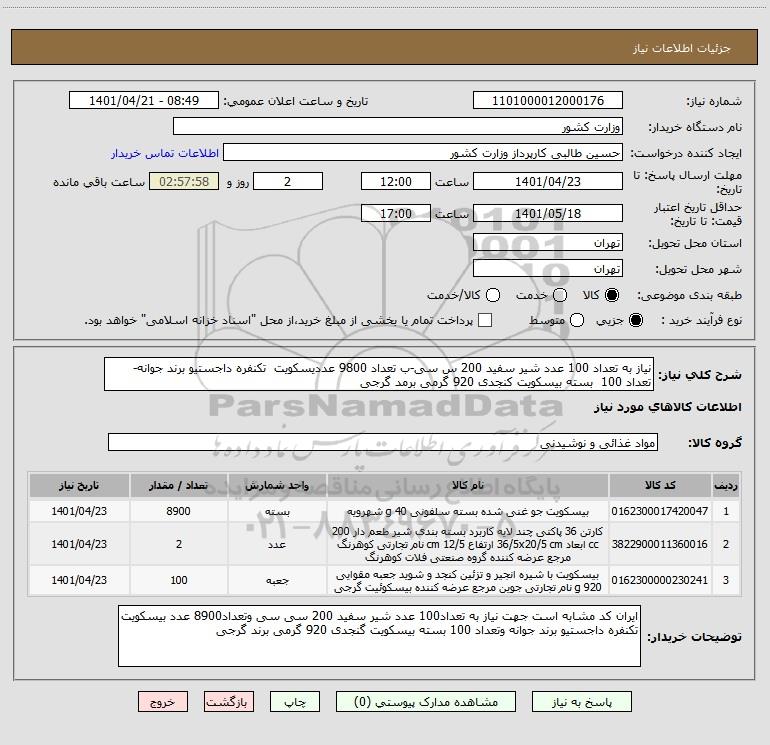Select the کالا radio button
The image size is (770, 745).
612,295
